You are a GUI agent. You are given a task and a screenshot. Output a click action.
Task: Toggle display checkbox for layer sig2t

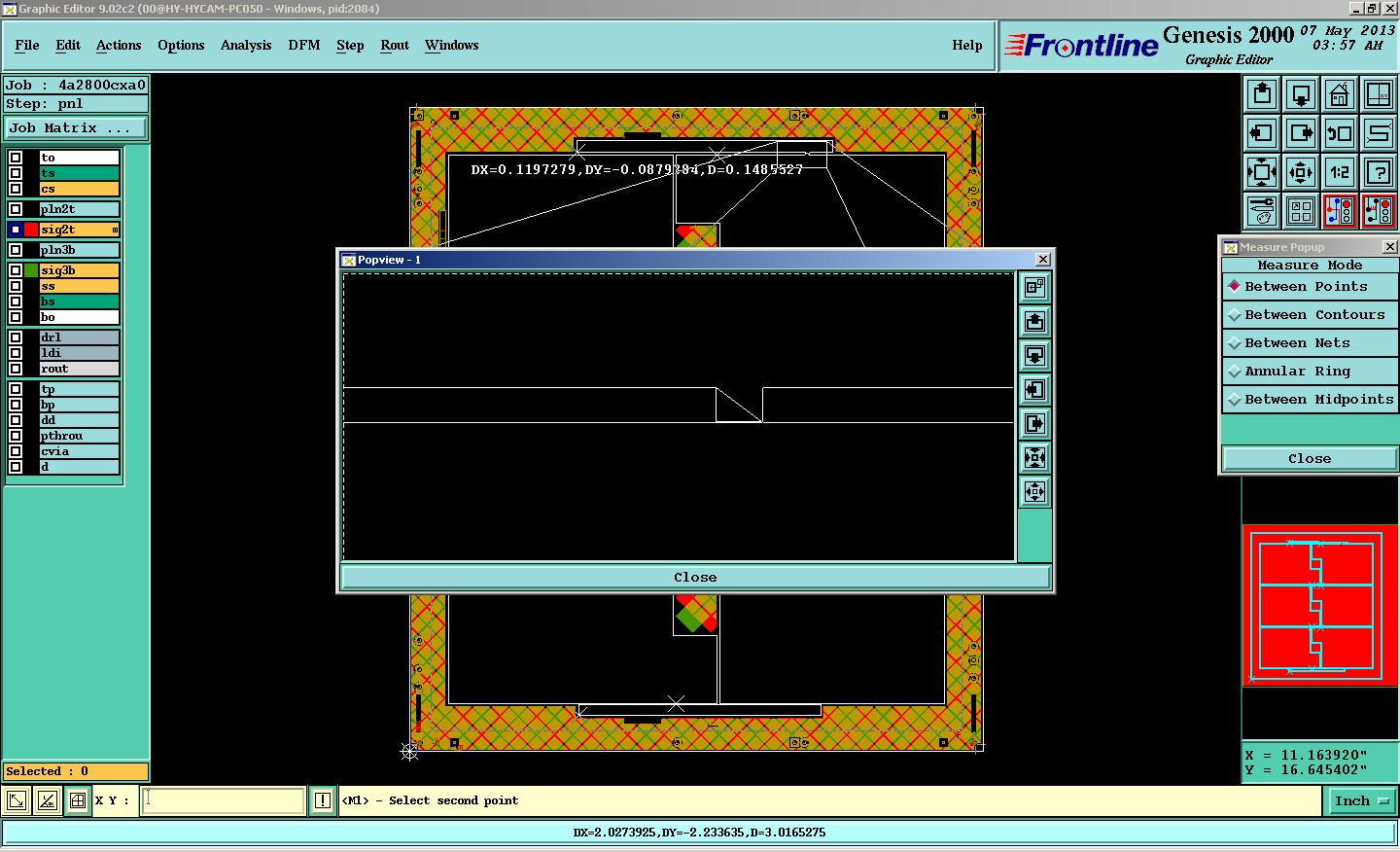[16, 230]
